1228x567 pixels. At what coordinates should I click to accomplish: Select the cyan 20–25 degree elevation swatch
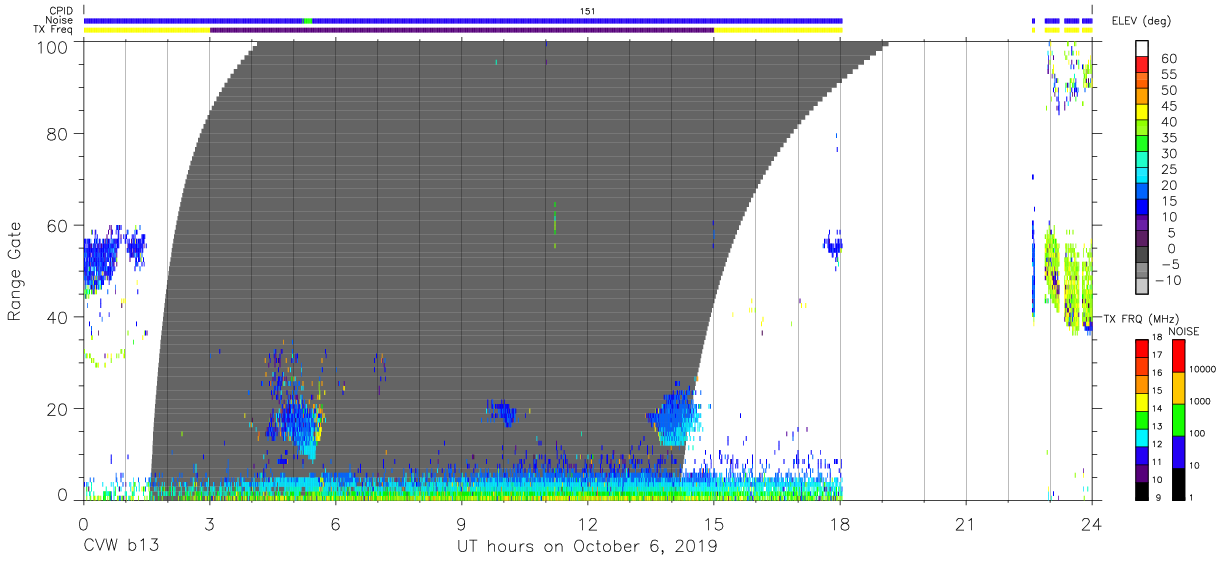click(x=1144, y=177)
